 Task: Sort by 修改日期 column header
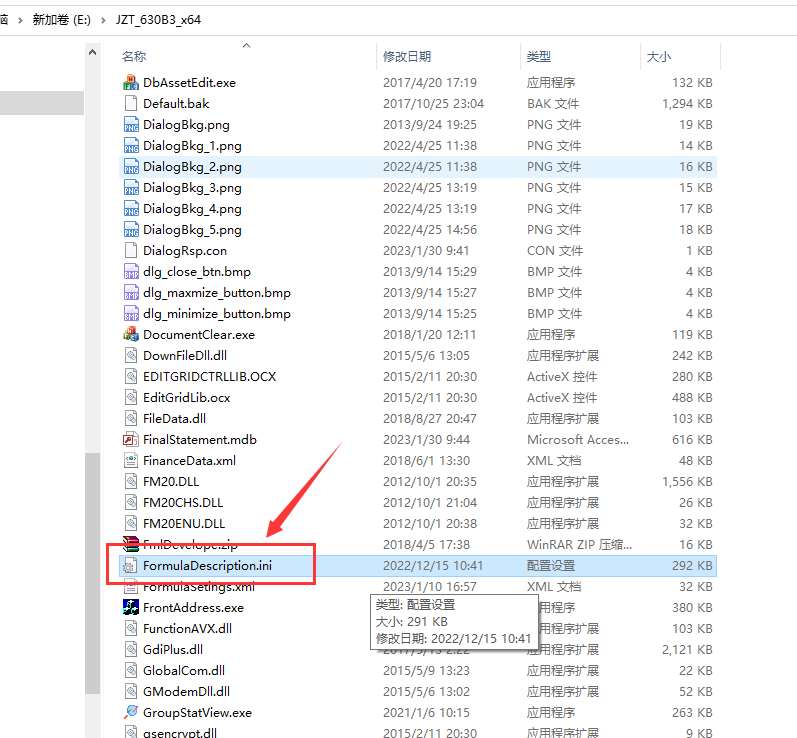coord(407,56)
